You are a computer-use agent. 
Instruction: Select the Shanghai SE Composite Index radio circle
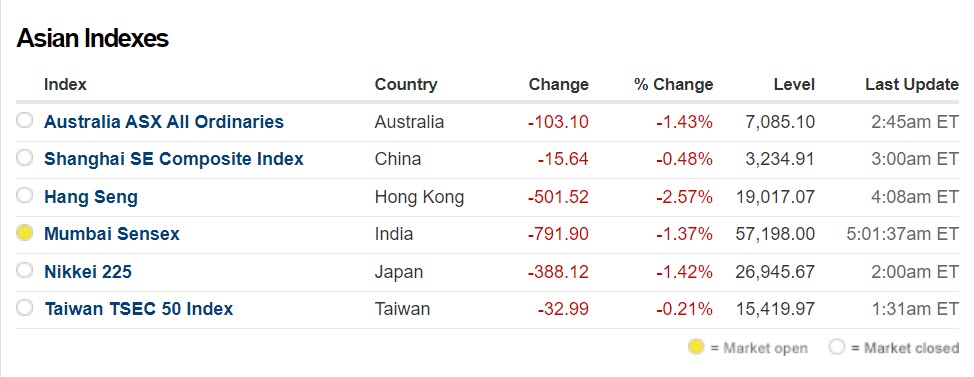click(24, 158)
